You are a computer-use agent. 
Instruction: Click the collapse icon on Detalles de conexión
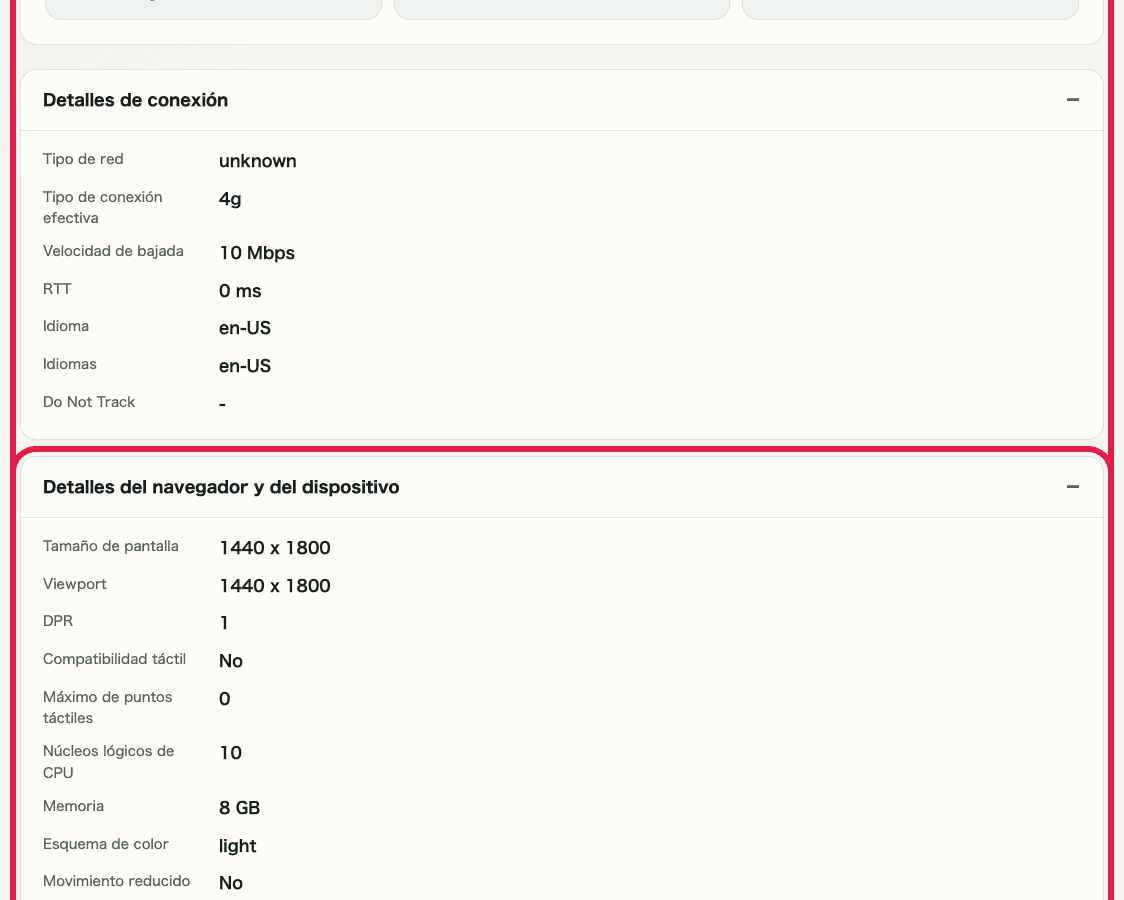tap(1073, 100)
